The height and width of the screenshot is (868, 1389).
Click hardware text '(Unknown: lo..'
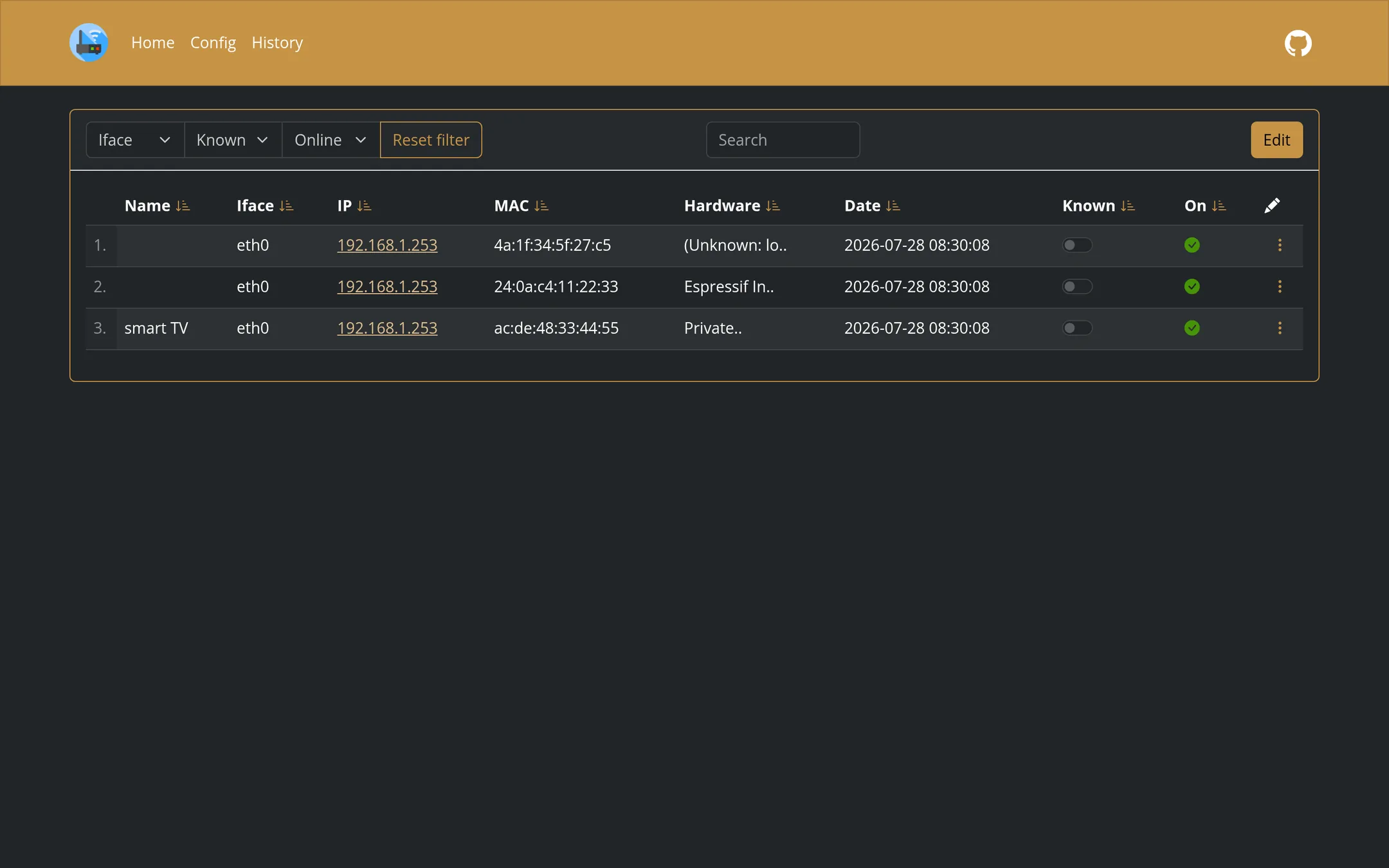pyautogui.click(x=735, y=245)
